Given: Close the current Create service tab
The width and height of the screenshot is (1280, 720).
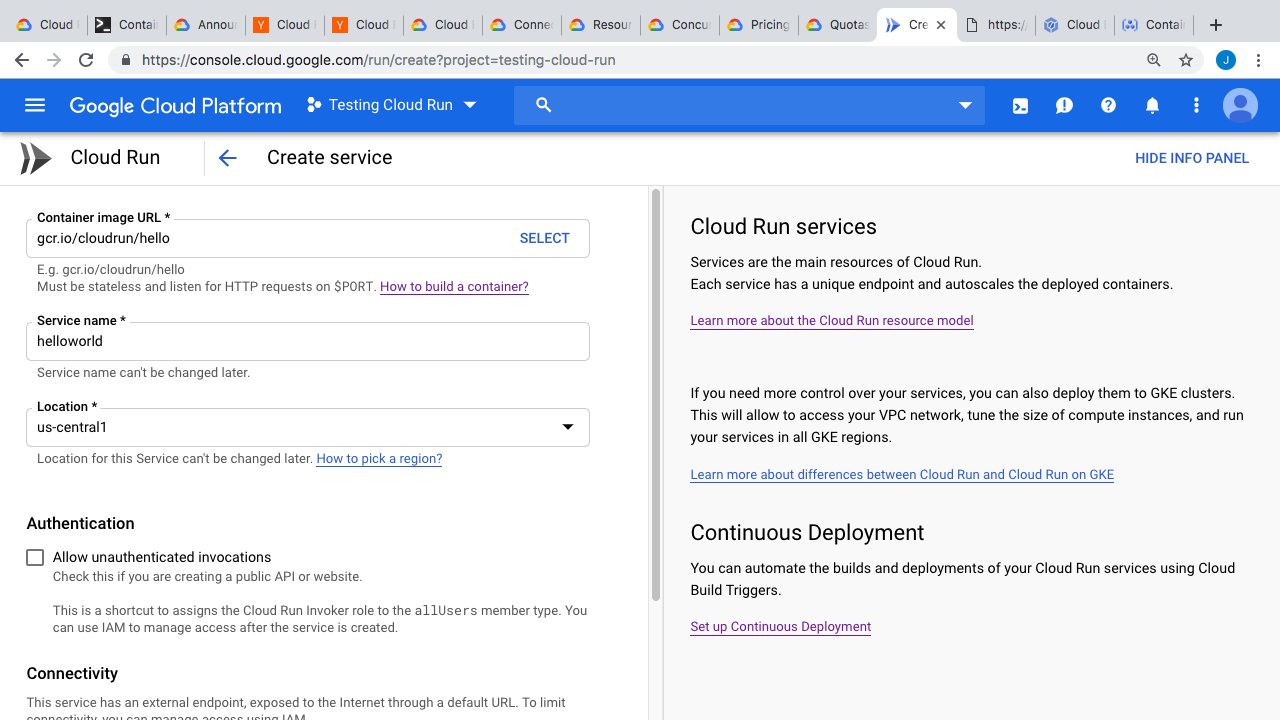Looking at the screenshot, I should click(x=941, y=25).
